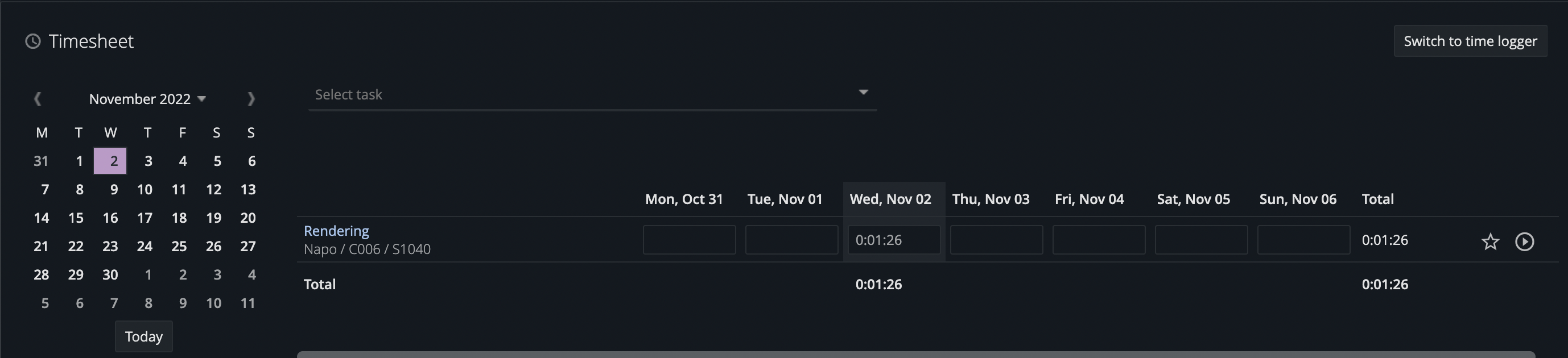
Task: Go to the previous month with left arrow
Action: click(x=38, y=98)
